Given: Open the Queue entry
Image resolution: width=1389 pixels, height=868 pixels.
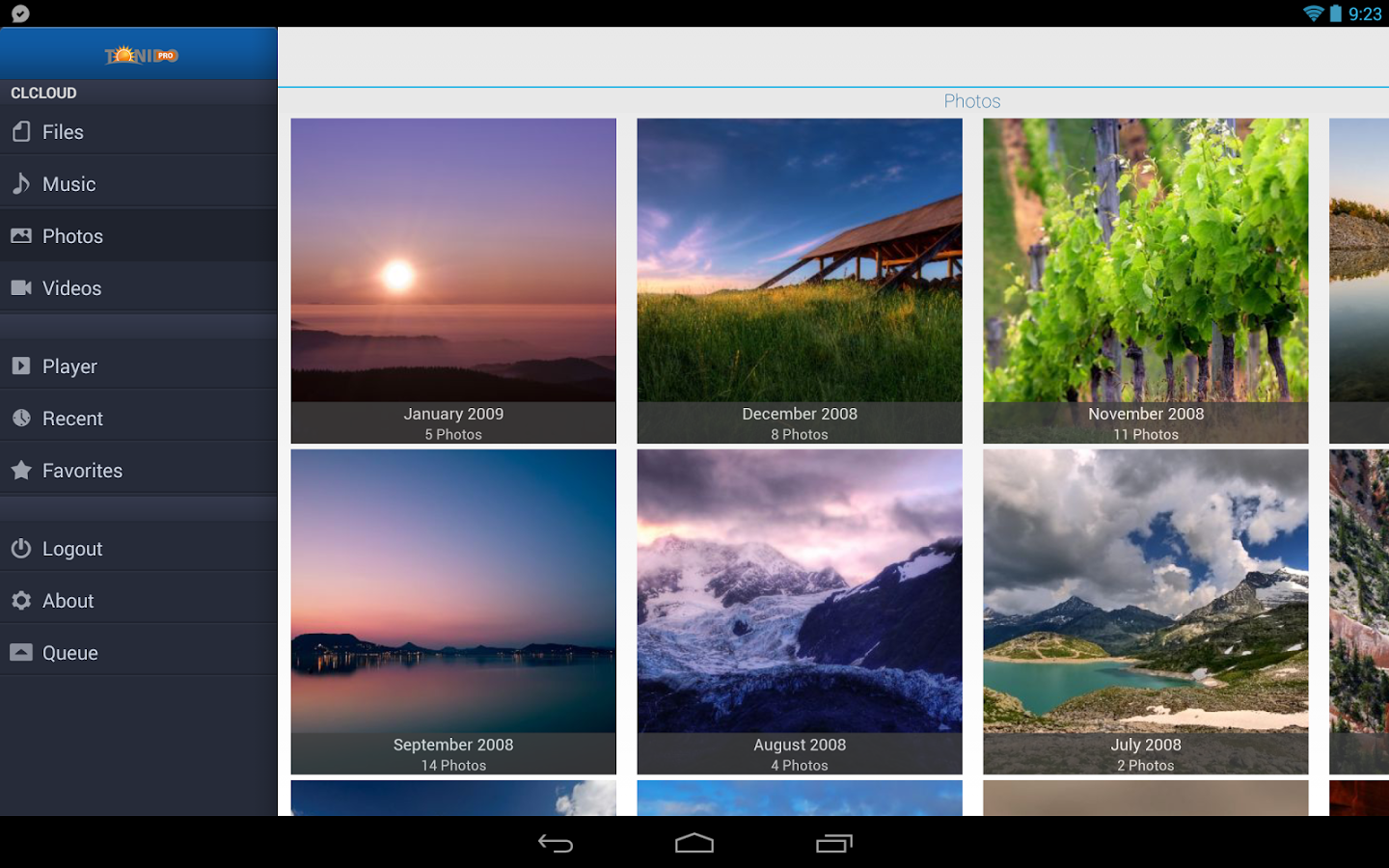Looking at the screenshot, I should 138,653.
